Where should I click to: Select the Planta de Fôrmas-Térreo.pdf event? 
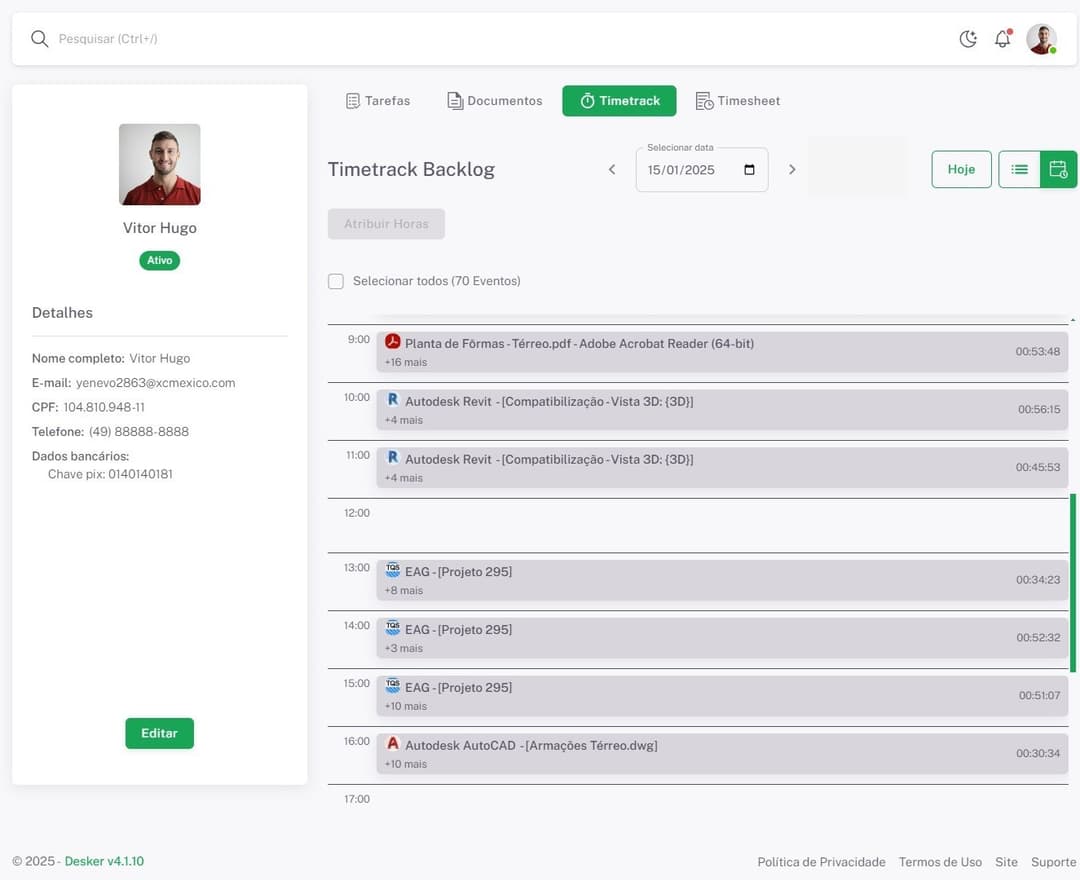tap(722, 353)
